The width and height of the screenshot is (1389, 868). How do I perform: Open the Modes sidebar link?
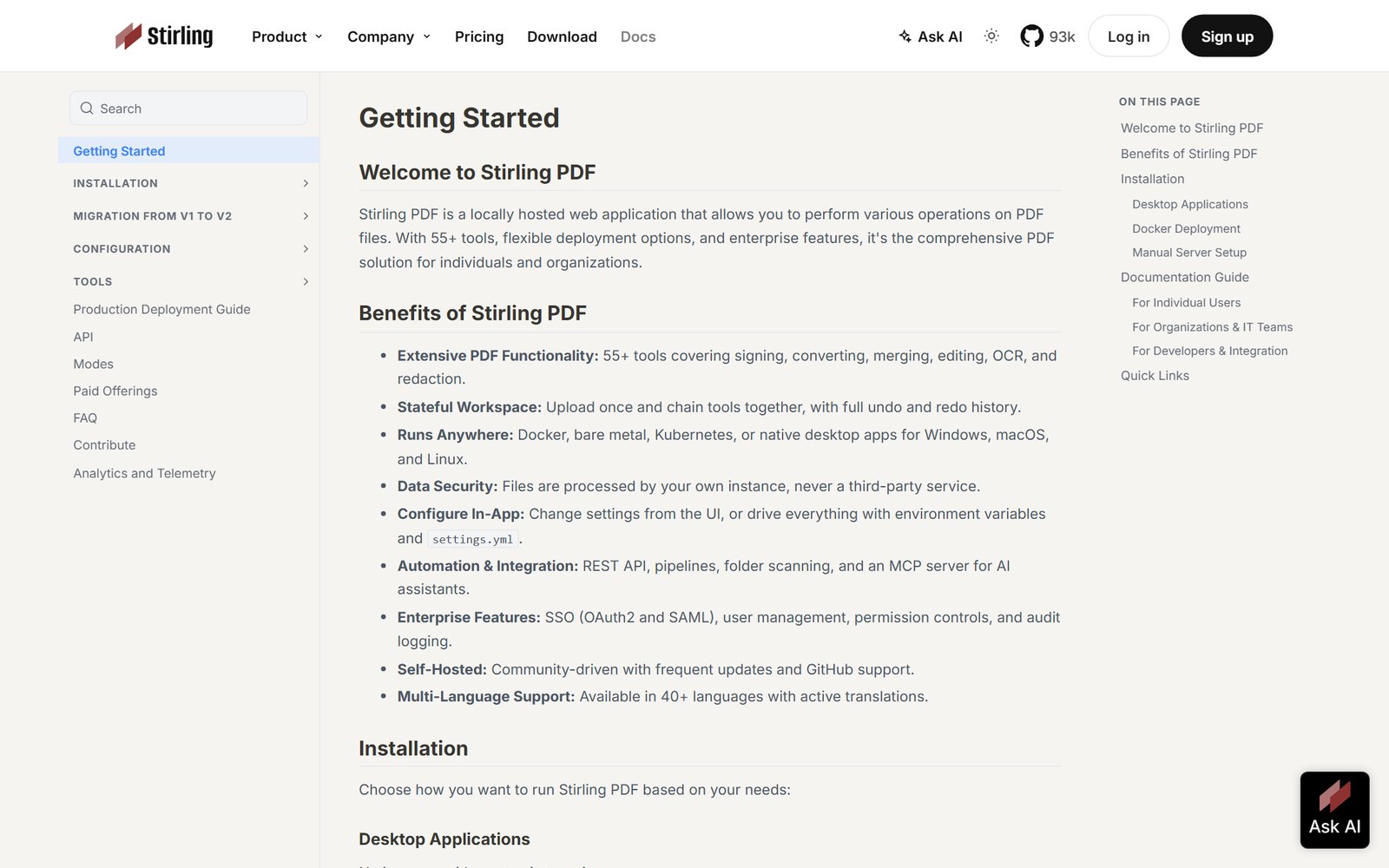point(93,364)
